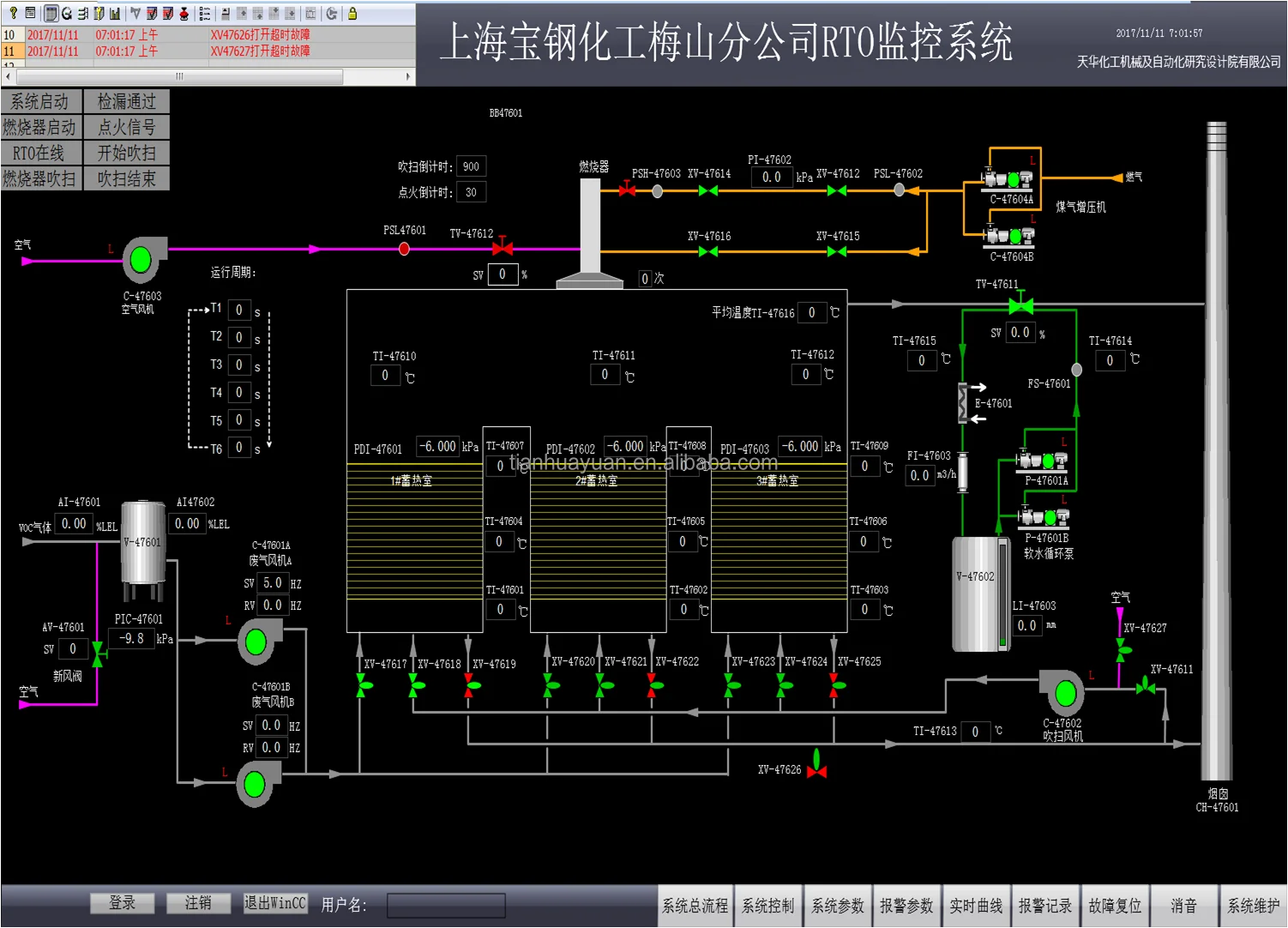Screen dimensions: 1288x928
Task: Toggle the 系统启动 system start button
Action: (x=41, y=101)
